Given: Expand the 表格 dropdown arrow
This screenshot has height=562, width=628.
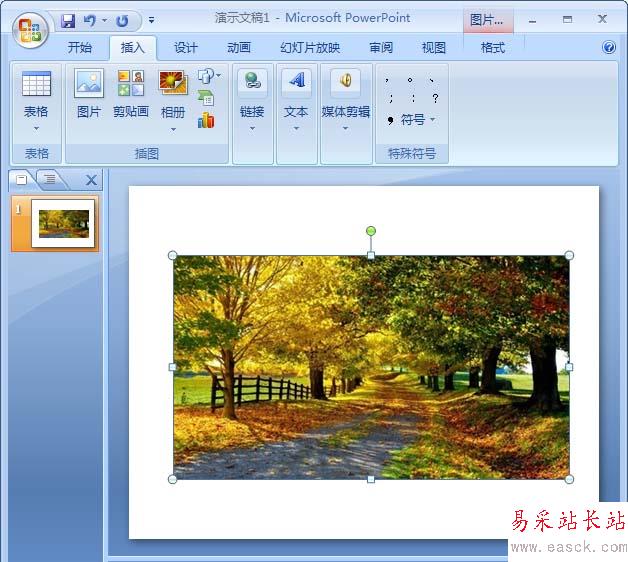Looking at the screenshot, I should [36, 129].
